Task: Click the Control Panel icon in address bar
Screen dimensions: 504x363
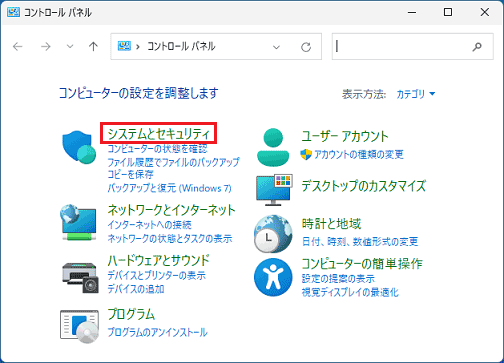Action: click(x=124, y=46)
